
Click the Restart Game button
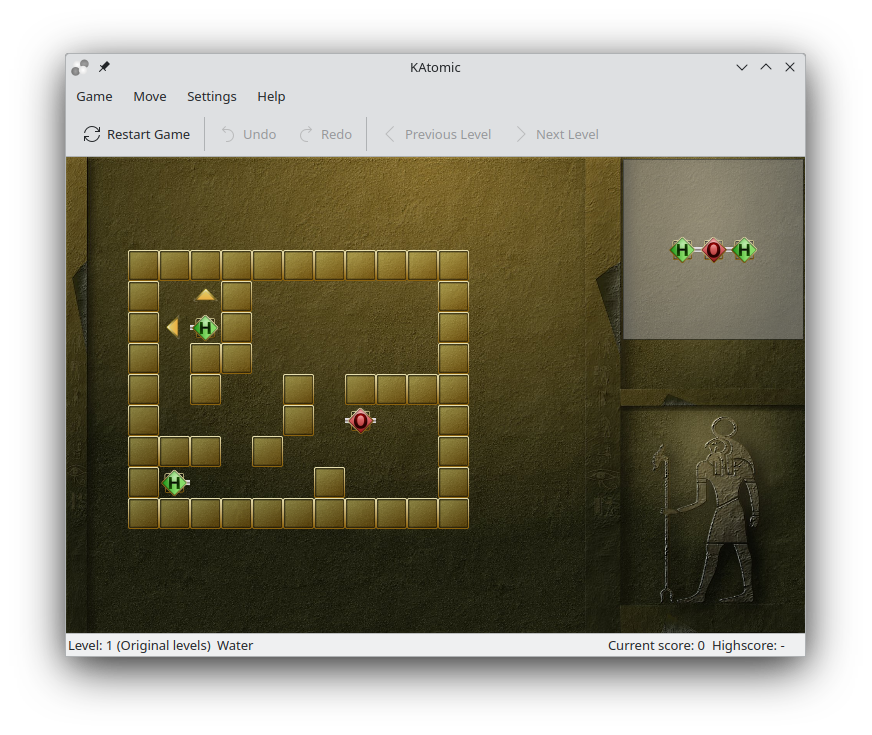pos(137,134)
